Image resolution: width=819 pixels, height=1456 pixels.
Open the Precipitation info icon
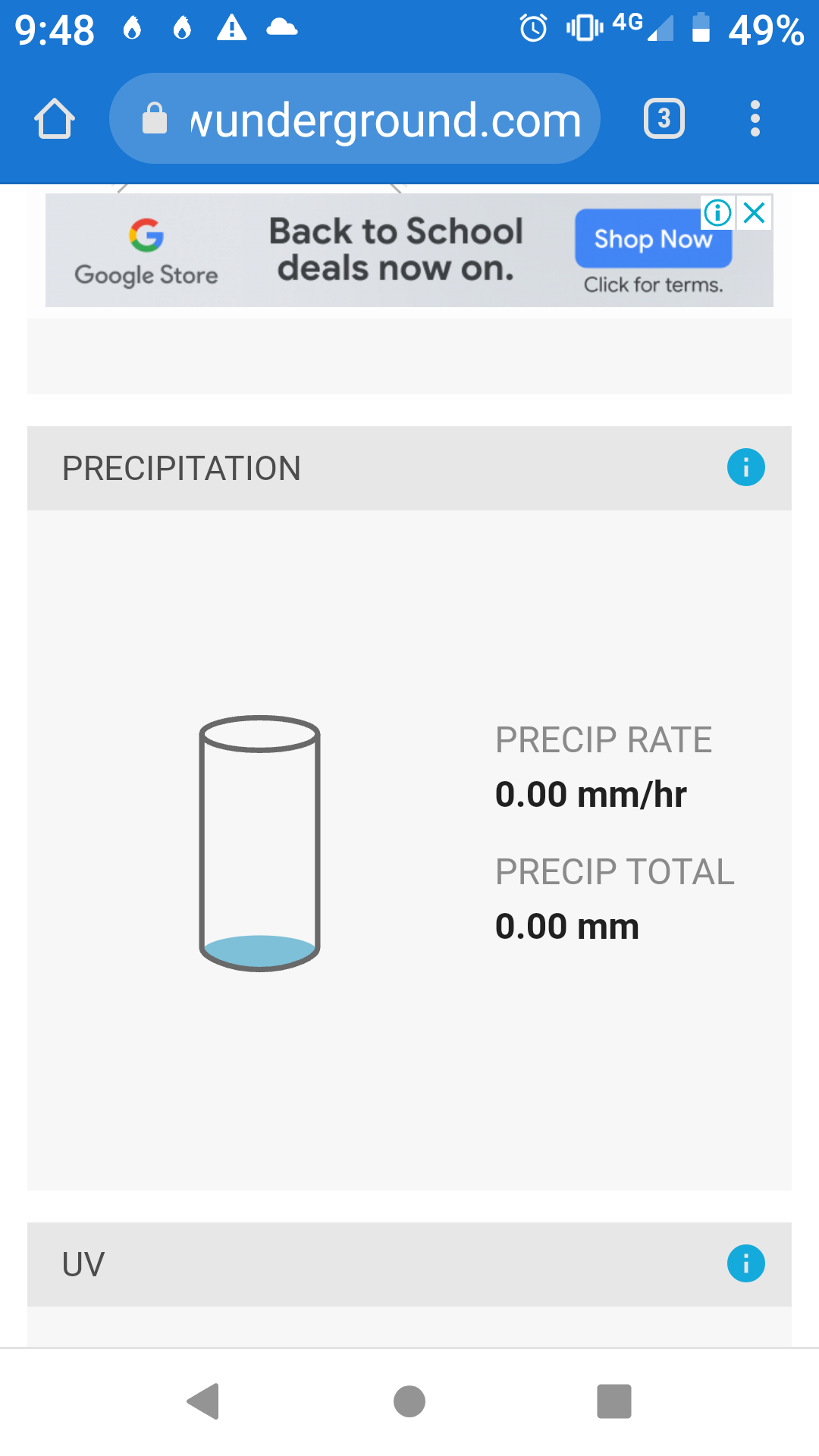point(745,467)
